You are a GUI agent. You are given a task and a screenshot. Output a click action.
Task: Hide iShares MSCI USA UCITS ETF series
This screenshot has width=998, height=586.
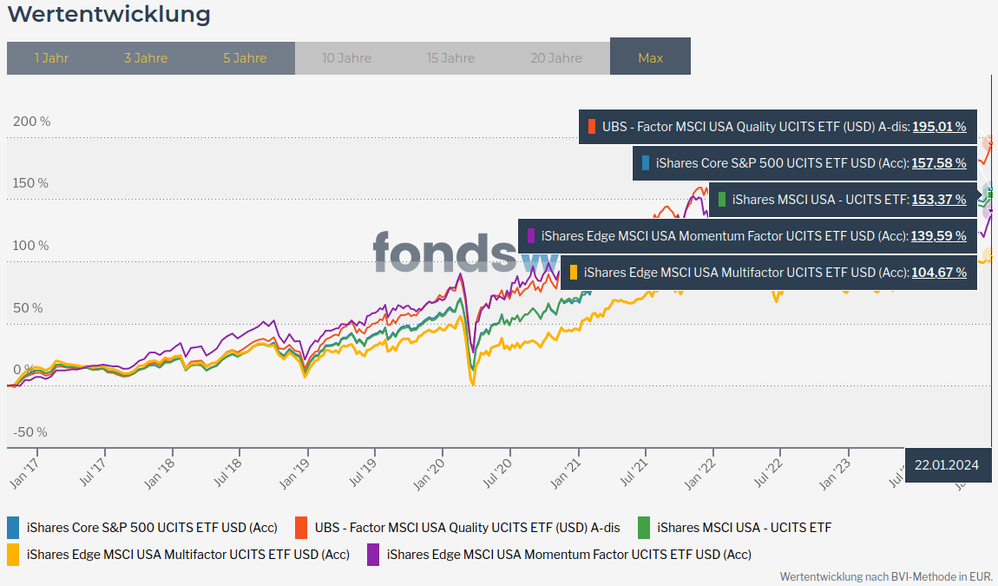pyautogui.click(x=744, y=527)
